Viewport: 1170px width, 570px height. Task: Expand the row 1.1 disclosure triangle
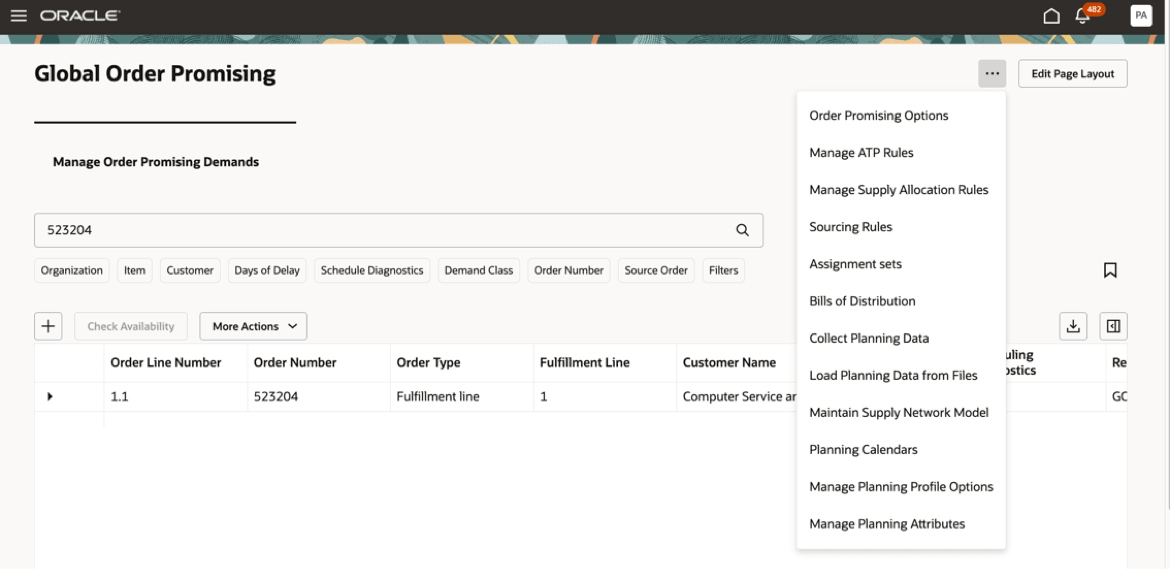50,396
